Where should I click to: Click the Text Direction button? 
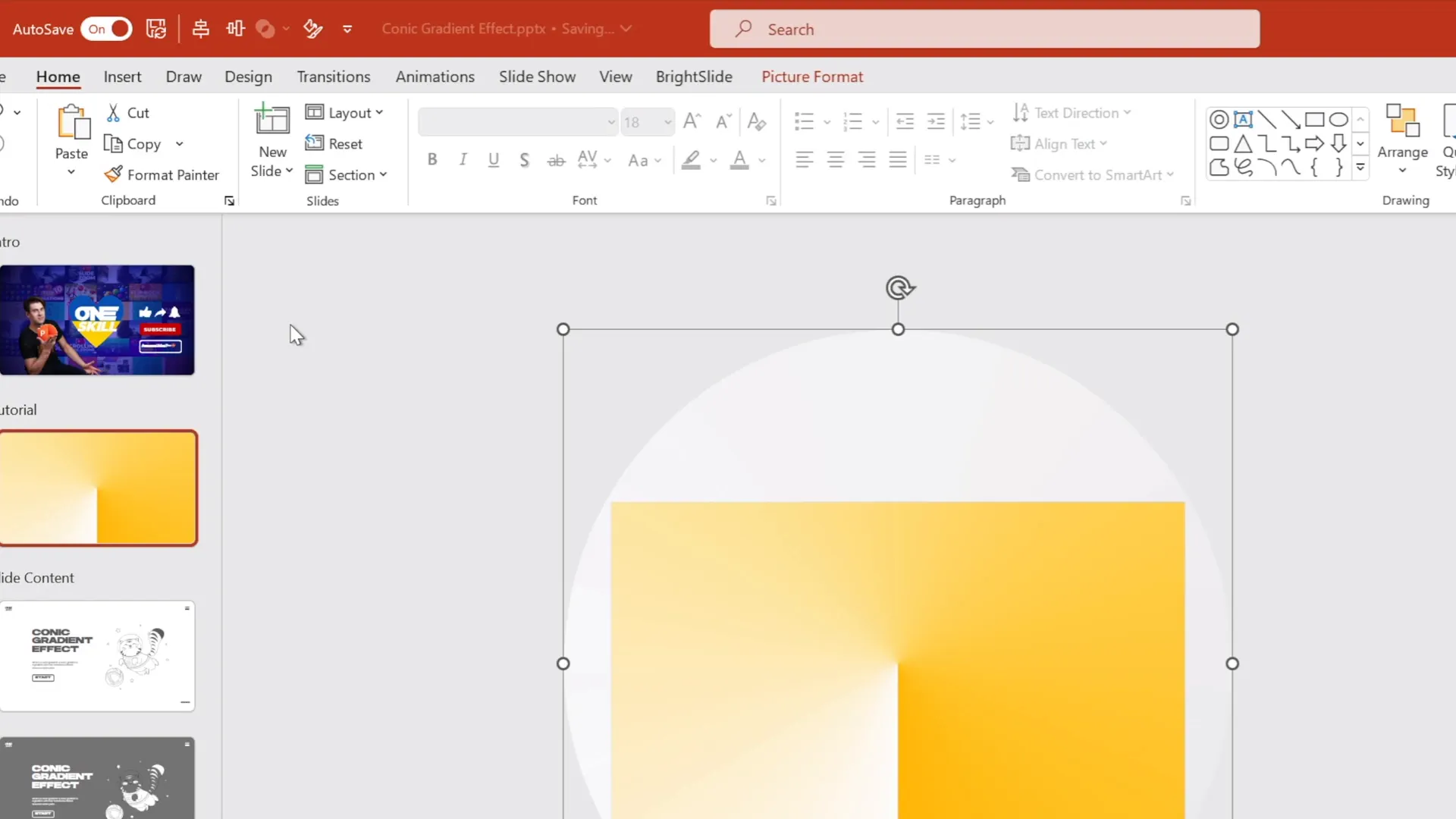click(x=1071, y=113)
